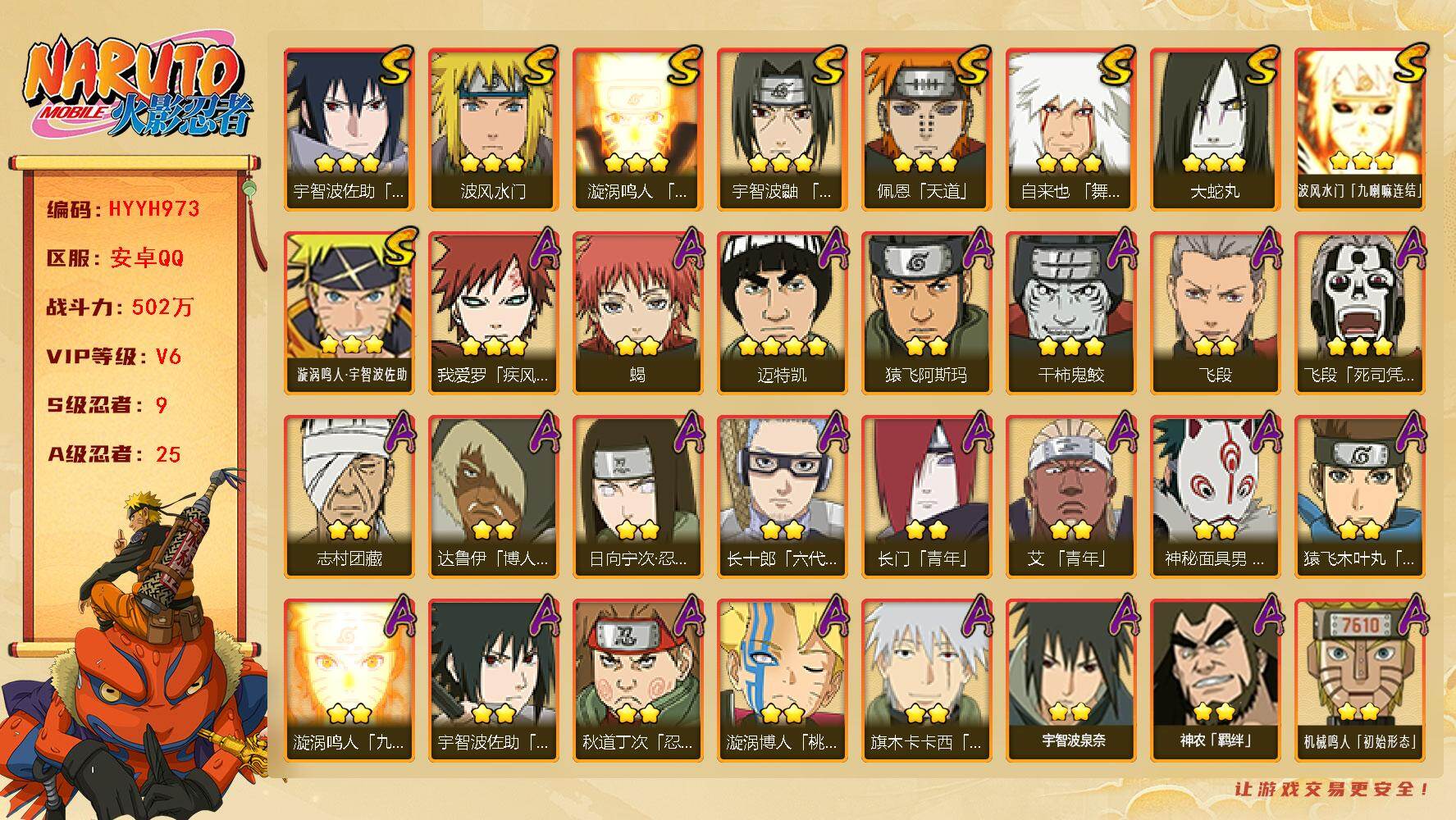Choose the 蝎 ninja card
This screenshot has height=820, width=1456.
coord(637,312)
